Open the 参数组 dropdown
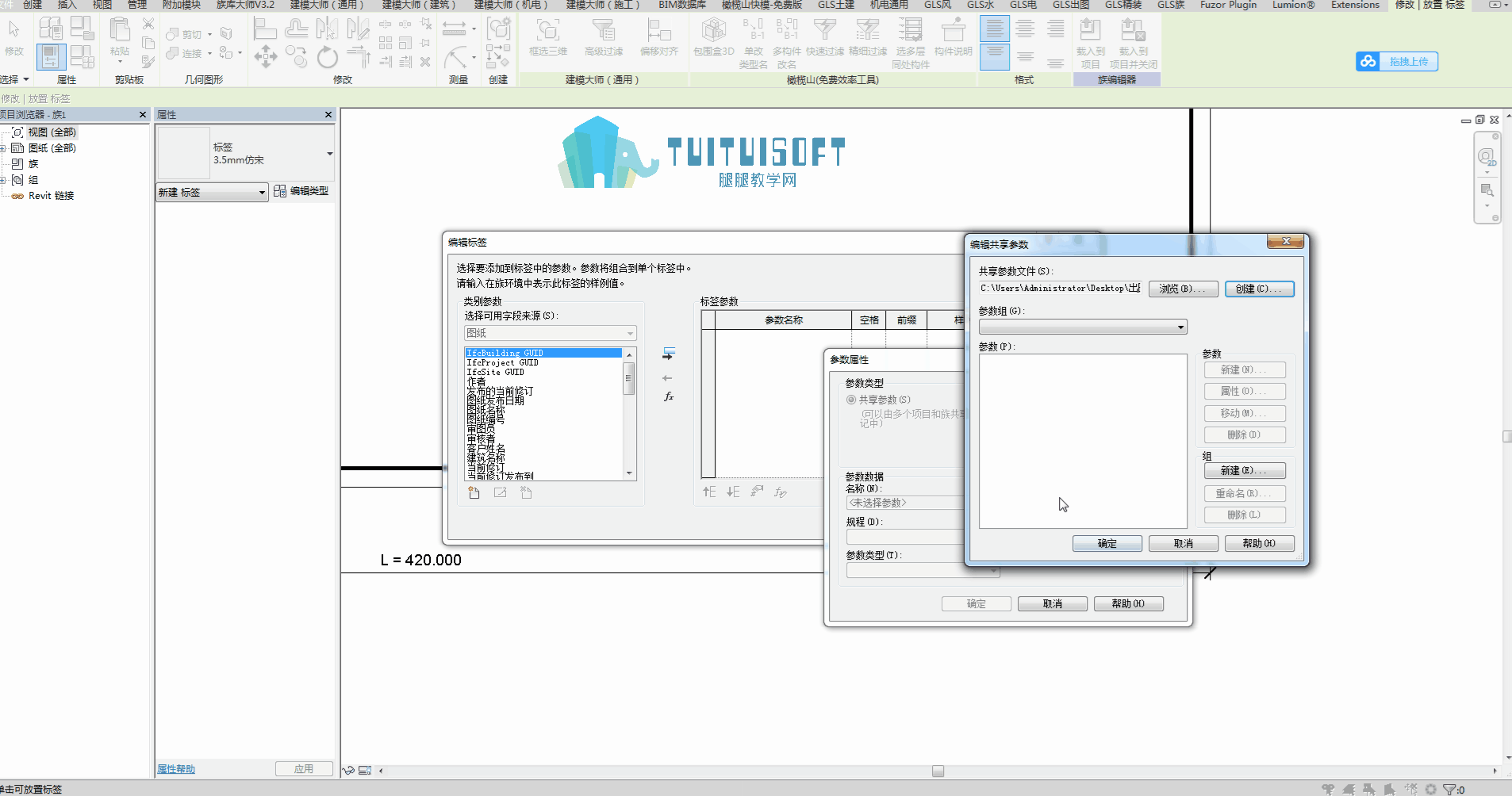This screenshot has height=796, width=1512. click(x=1083, y=327)
